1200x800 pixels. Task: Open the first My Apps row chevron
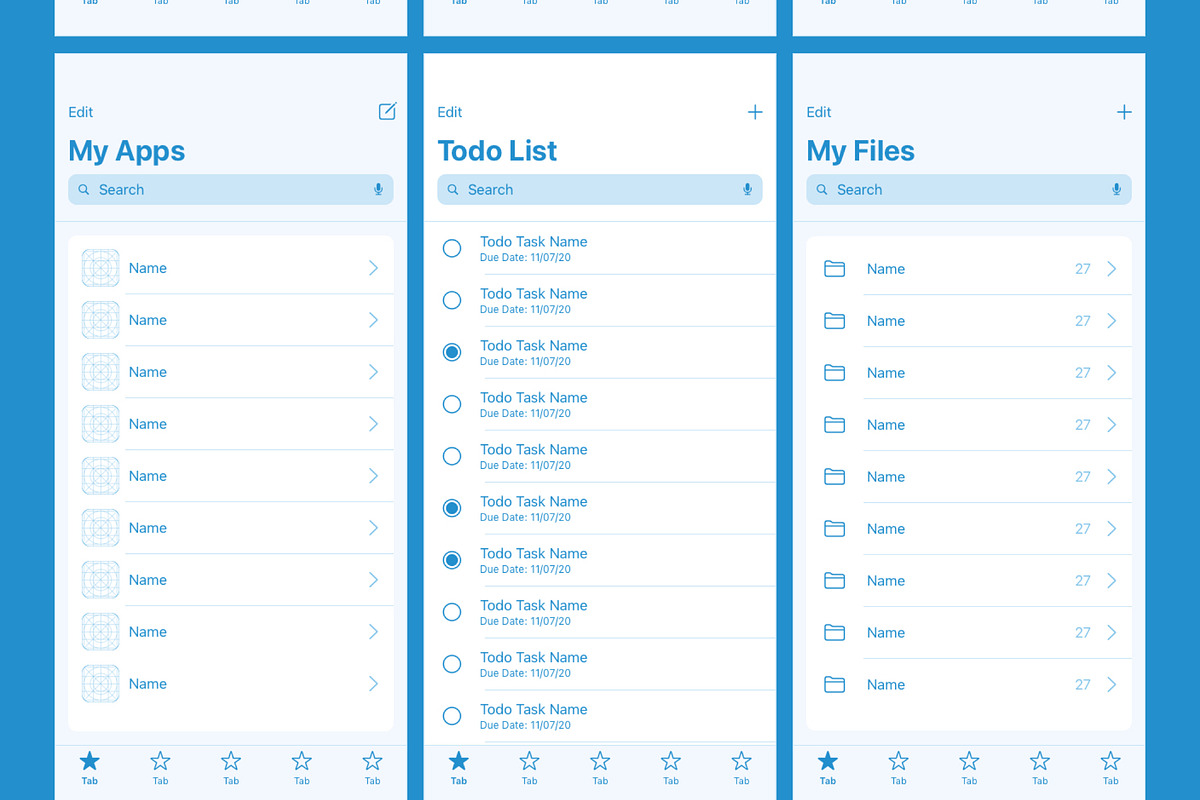point(374,268)
